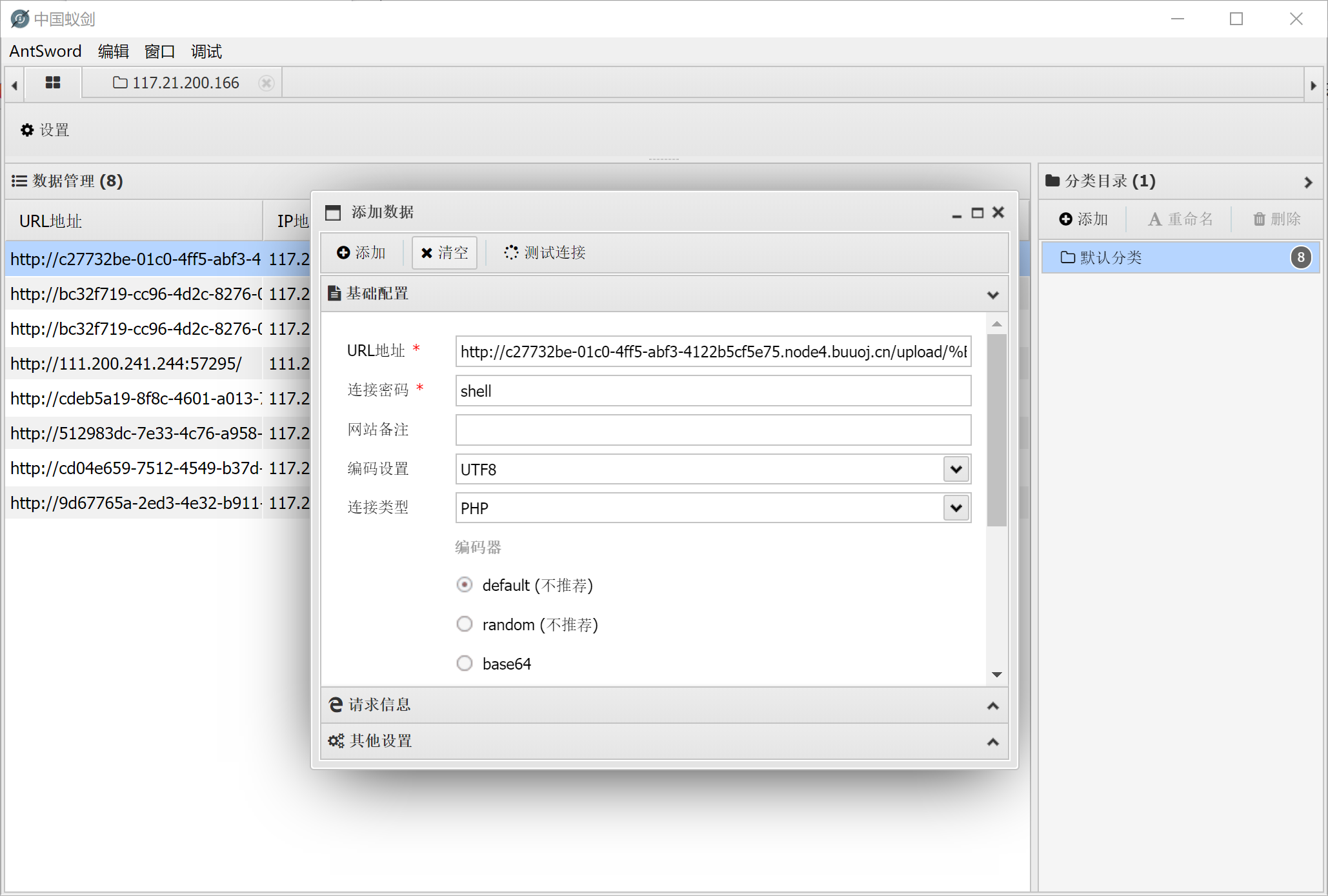Open the 编辑 menu
The height and width of the screenshot is (896, 1328).
tap(114, 52)
